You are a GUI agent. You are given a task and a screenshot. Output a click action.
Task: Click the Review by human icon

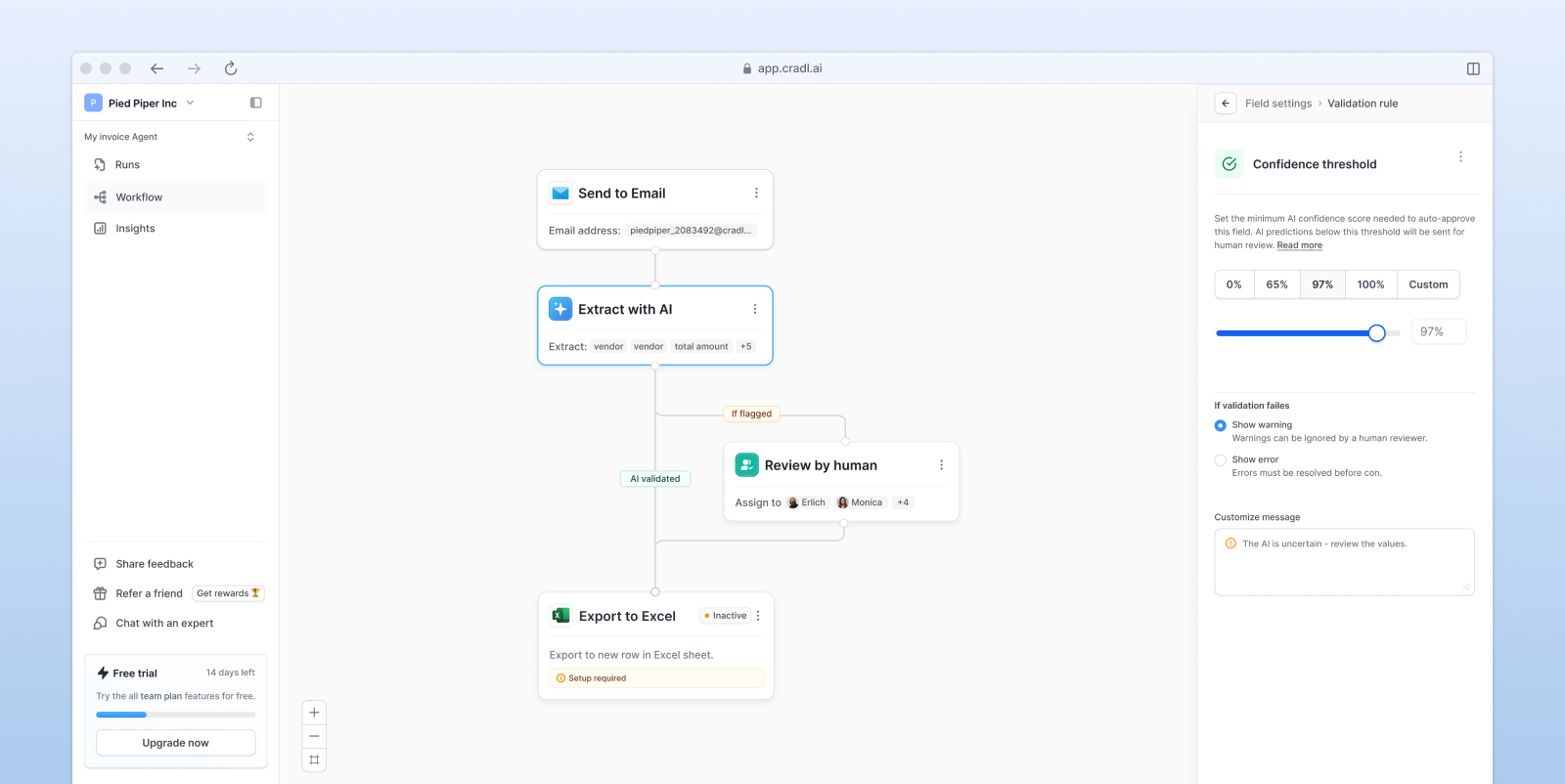tap(747, 465)
